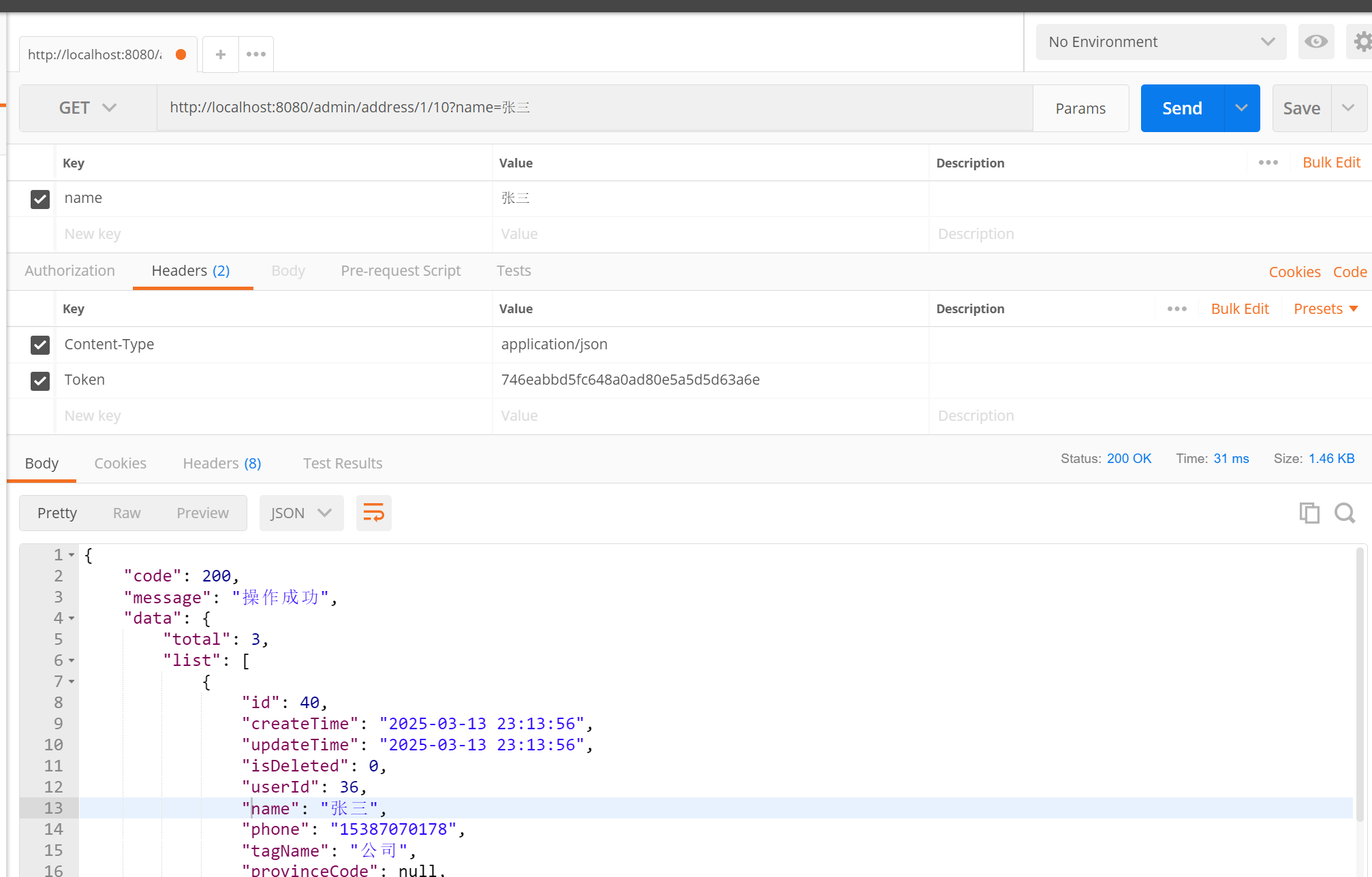Click the localhost:8080 request tab

(x=108, y=54)
